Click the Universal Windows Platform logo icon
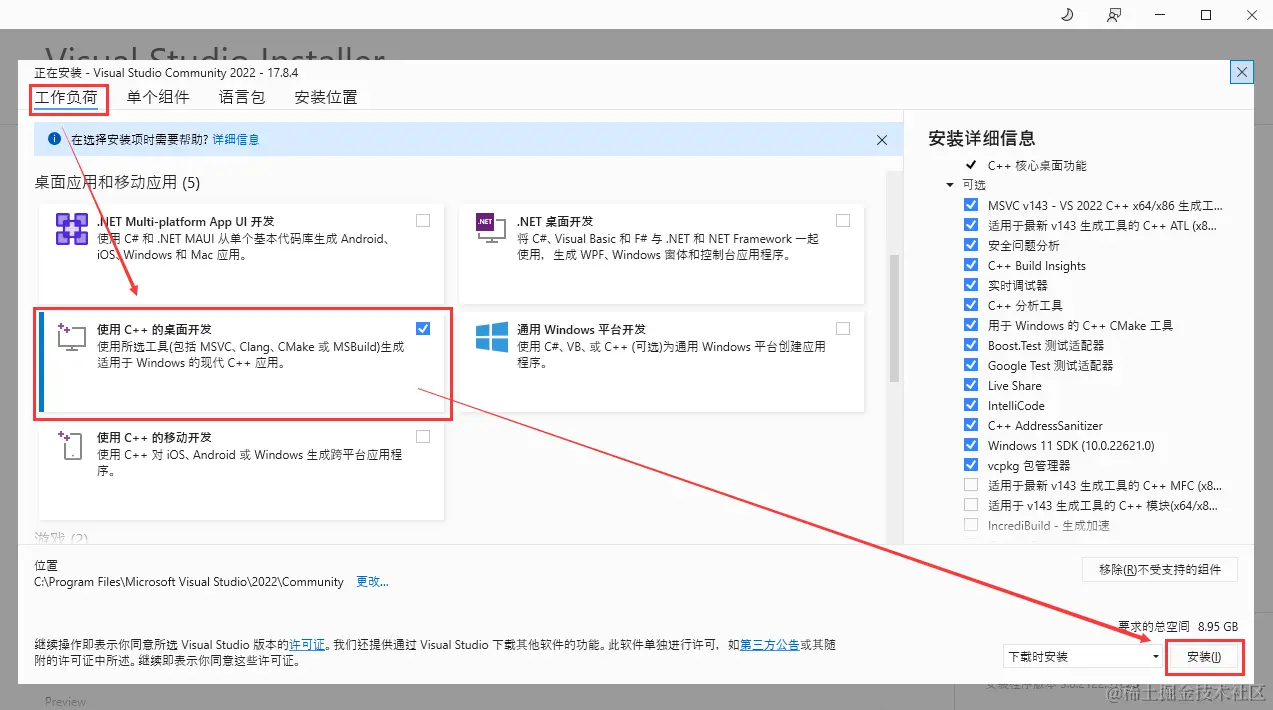 tap(492, 337)
